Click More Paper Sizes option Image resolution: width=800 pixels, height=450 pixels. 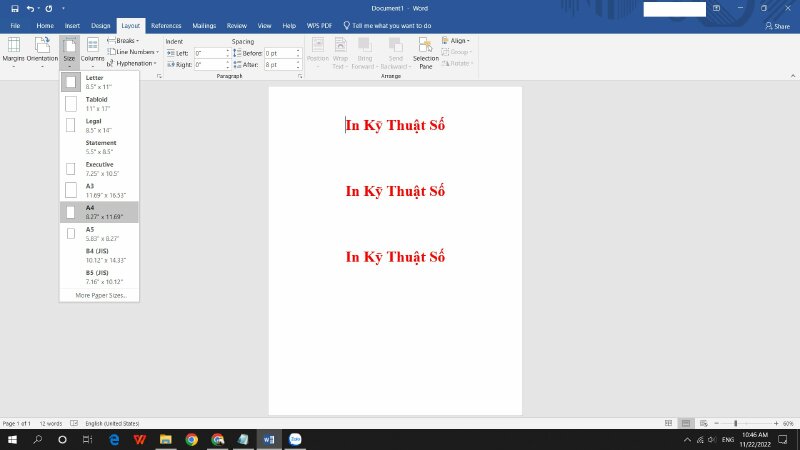100,295
